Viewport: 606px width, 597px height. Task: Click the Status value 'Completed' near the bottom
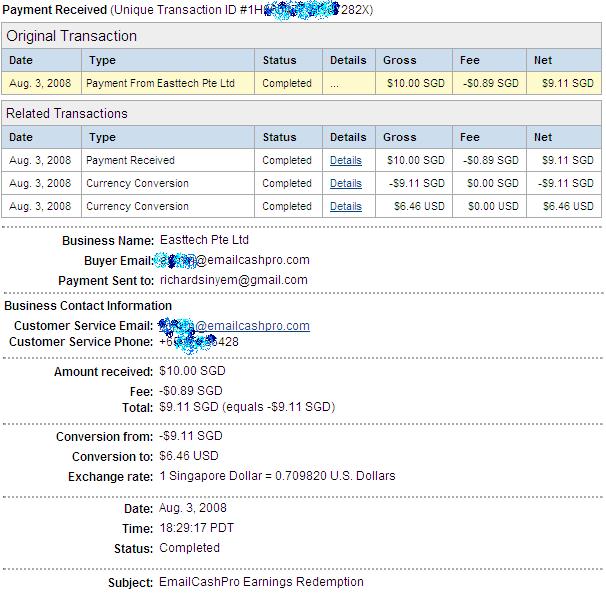click(x=189, y=548)
